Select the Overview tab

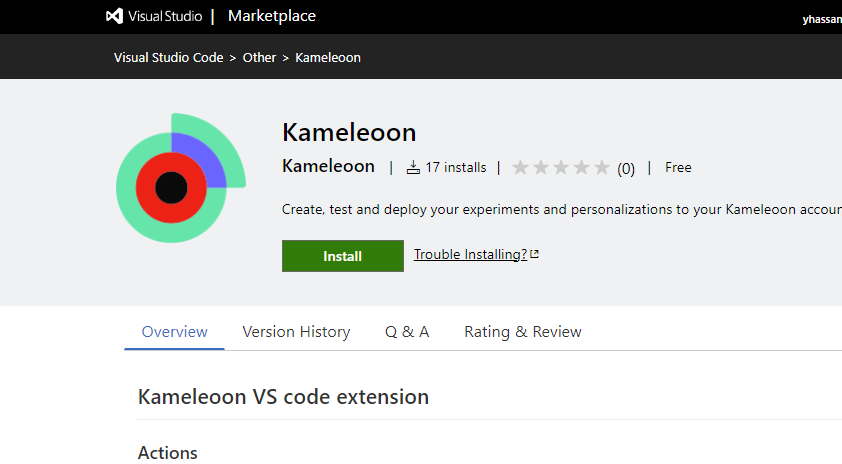[x=175, y=332]
